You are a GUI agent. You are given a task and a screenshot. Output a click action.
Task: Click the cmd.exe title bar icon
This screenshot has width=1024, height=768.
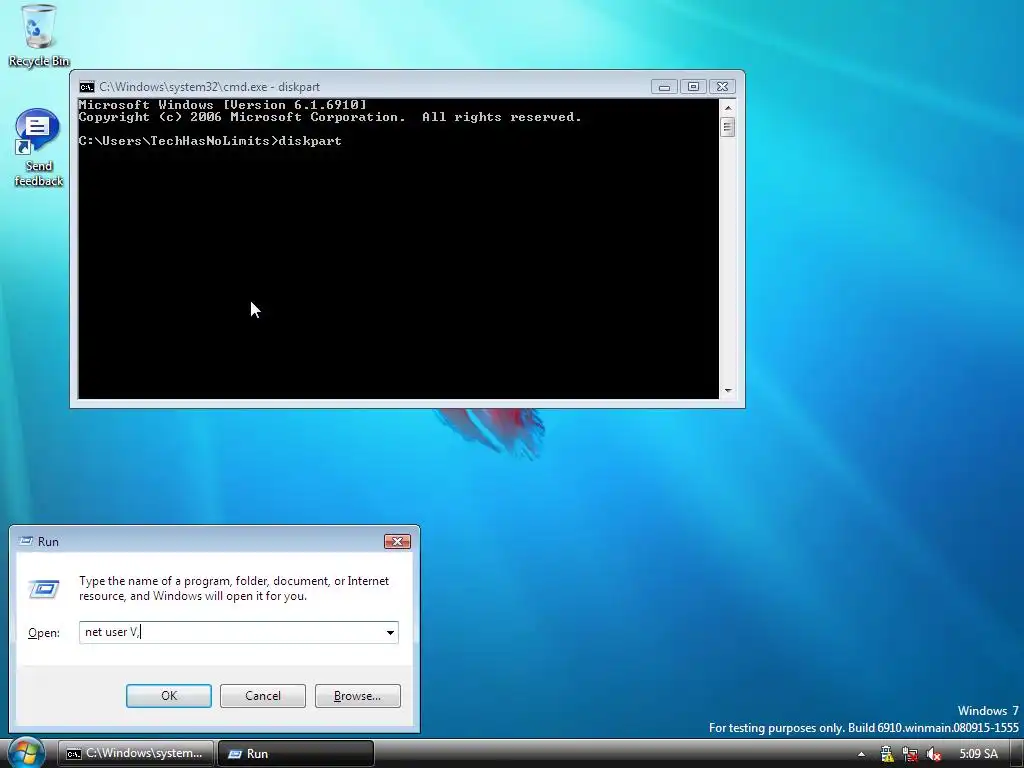pyautogui.click(x=87, y=87)
